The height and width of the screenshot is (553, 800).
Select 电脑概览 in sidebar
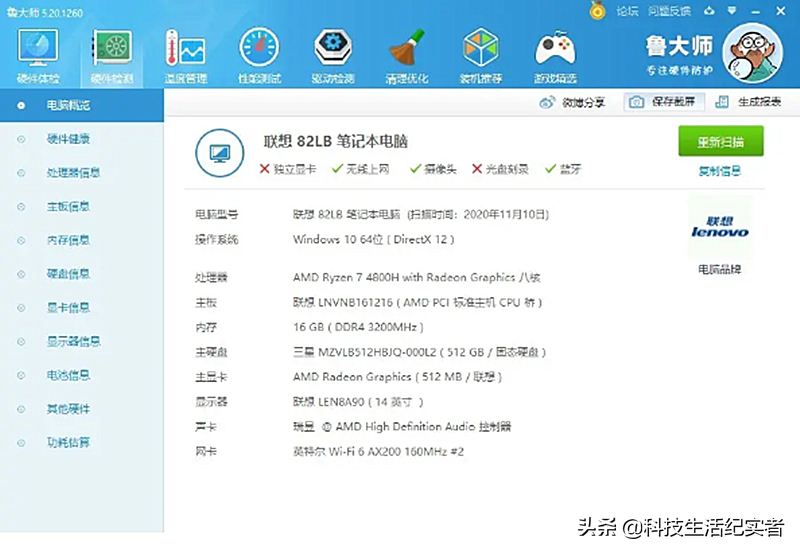(82, 105)
